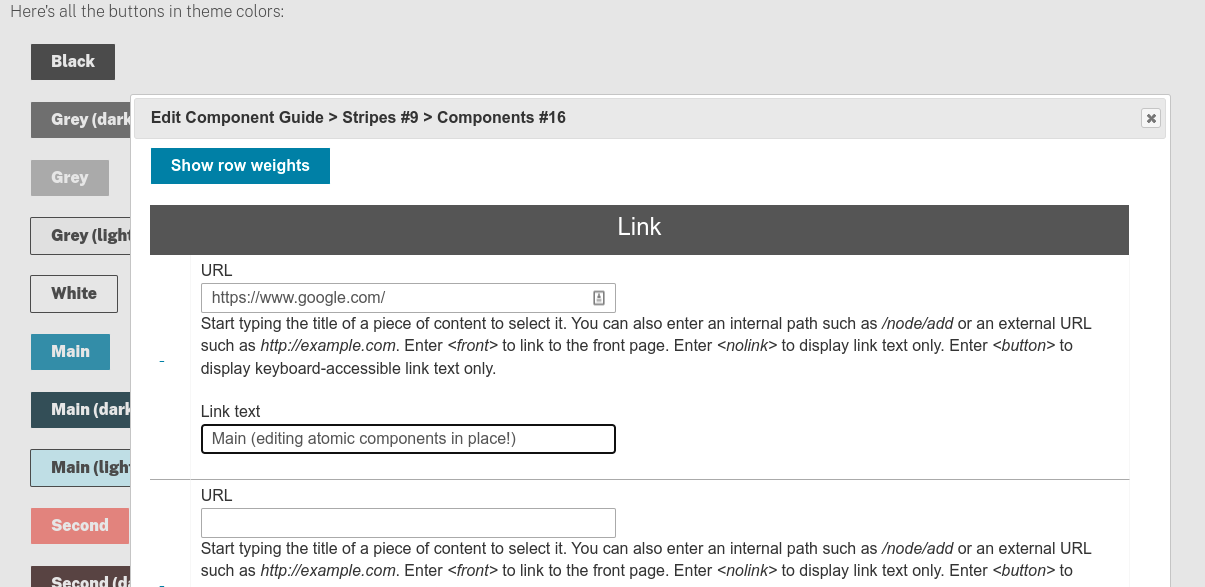Click the Grey (dark) theme button

point(80,119)
